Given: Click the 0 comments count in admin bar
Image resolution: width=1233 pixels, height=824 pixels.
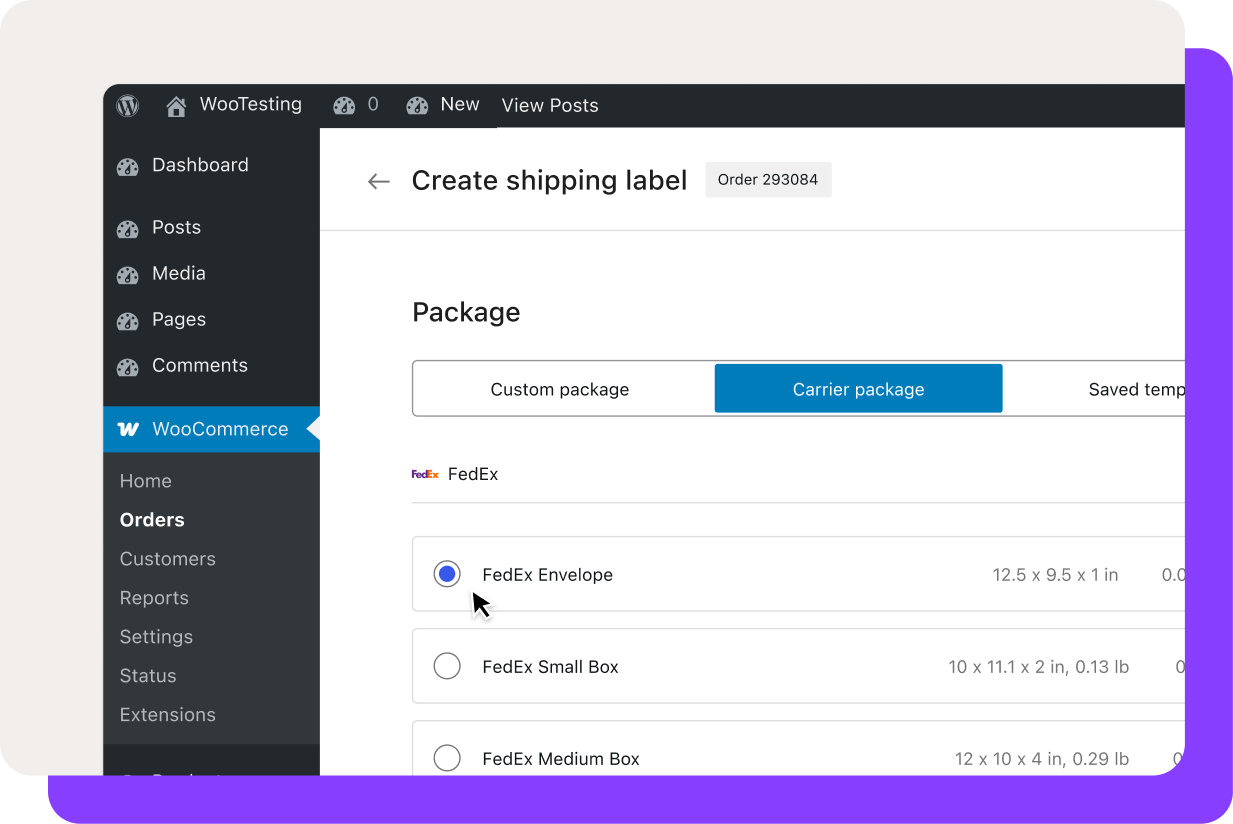Looking at the screenshot, I should 373,104.
